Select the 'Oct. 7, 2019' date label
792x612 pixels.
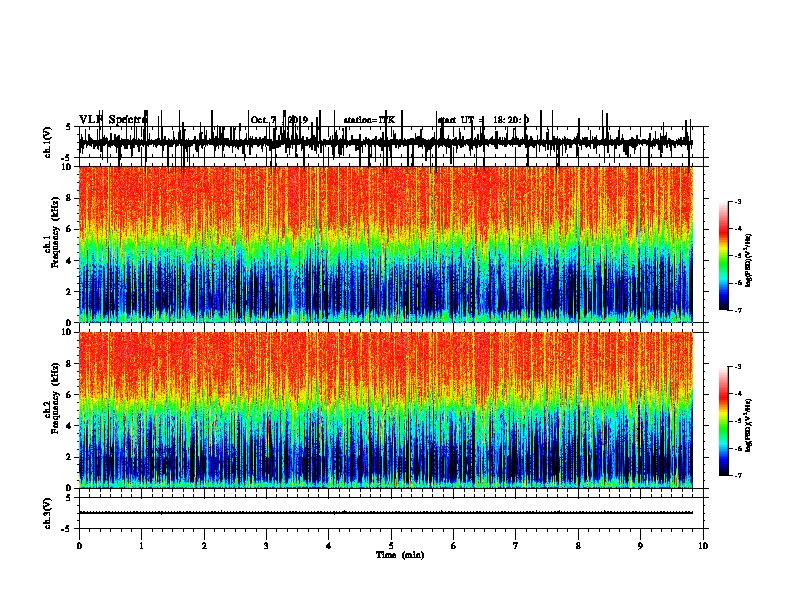pyautogui.click(x=279, y=120)
